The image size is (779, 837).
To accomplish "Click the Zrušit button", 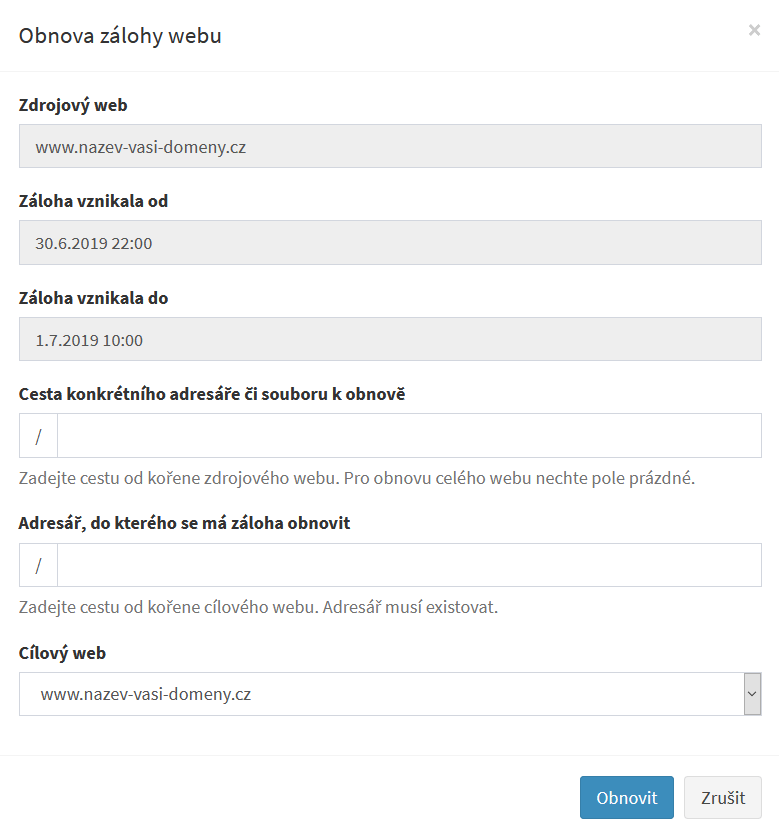I will (x=722, y=798).
